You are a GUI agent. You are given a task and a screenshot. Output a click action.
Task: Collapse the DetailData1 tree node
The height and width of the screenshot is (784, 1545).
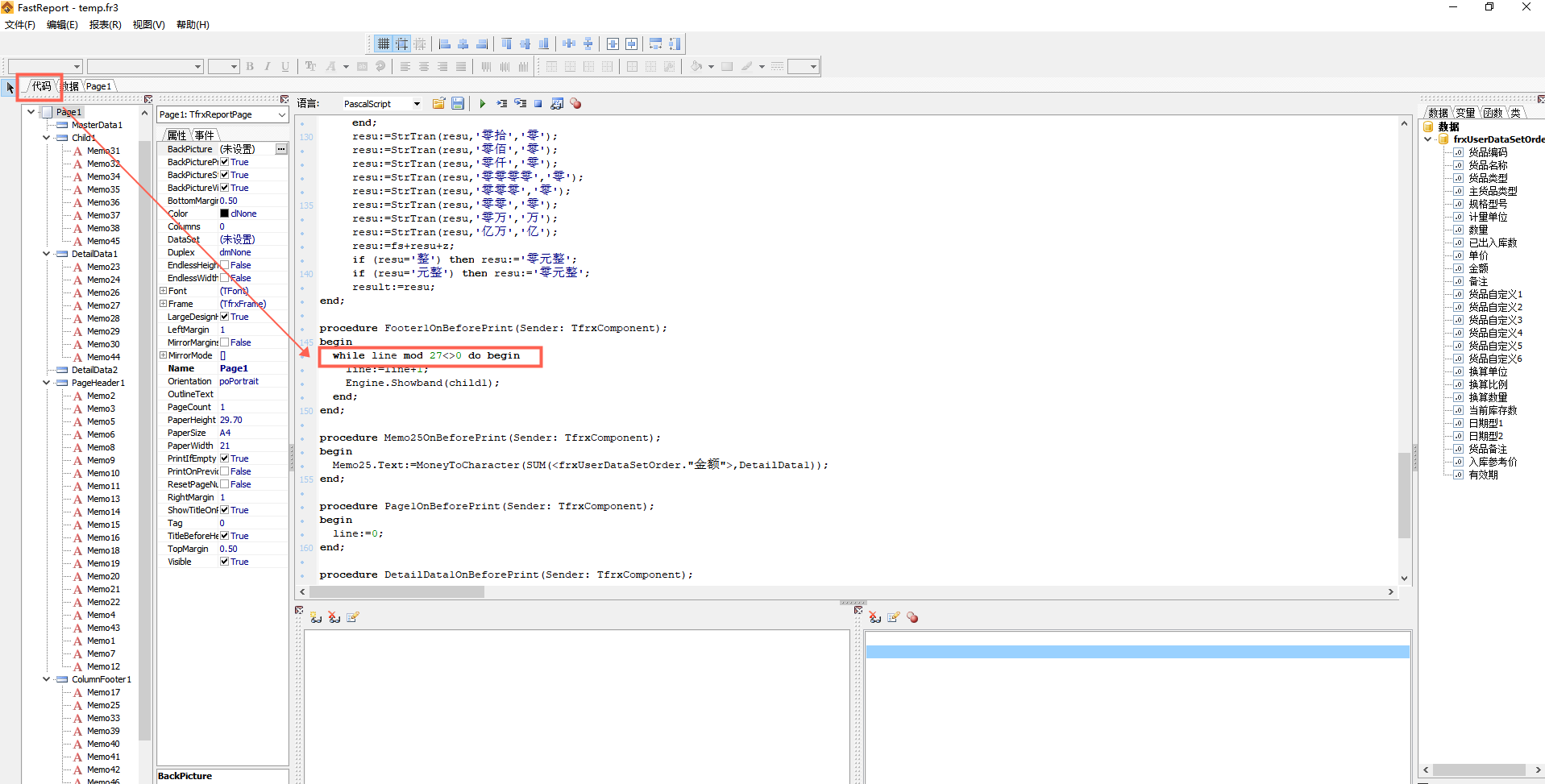point(46,254)
